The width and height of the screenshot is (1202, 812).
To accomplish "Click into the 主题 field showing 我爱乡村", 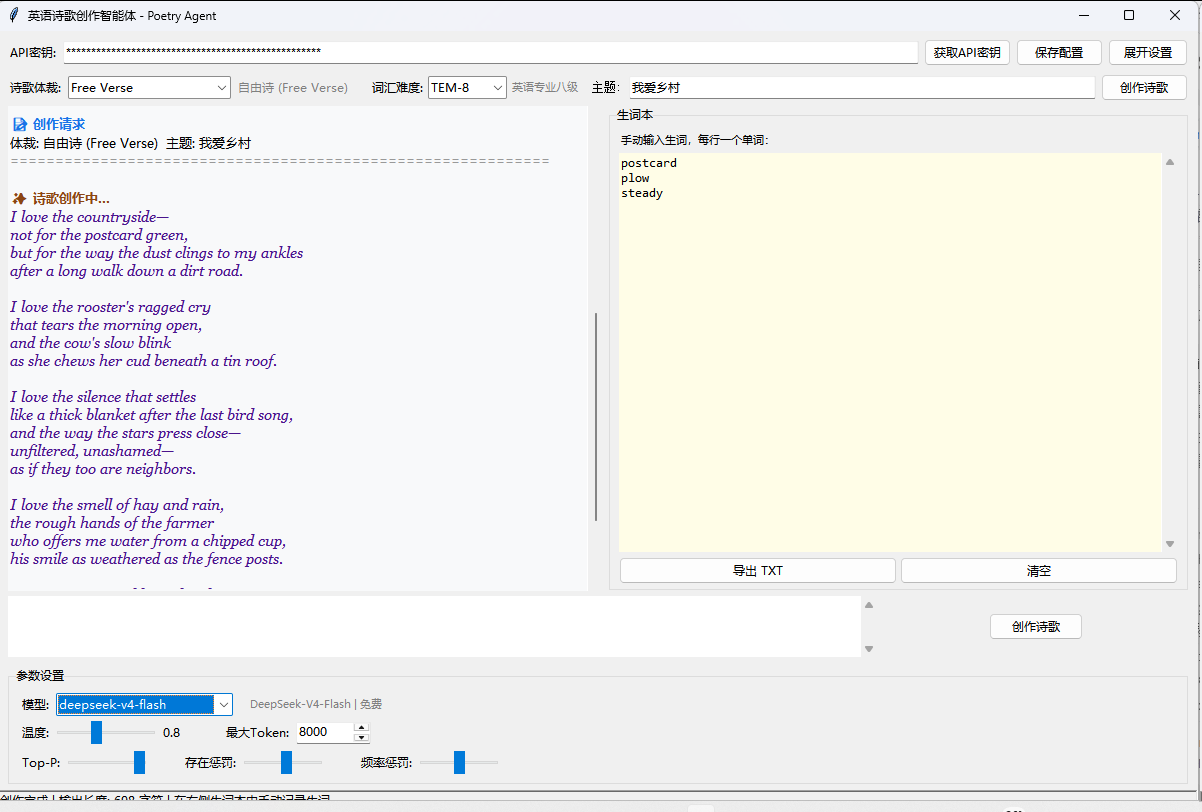I will point(861,88).
